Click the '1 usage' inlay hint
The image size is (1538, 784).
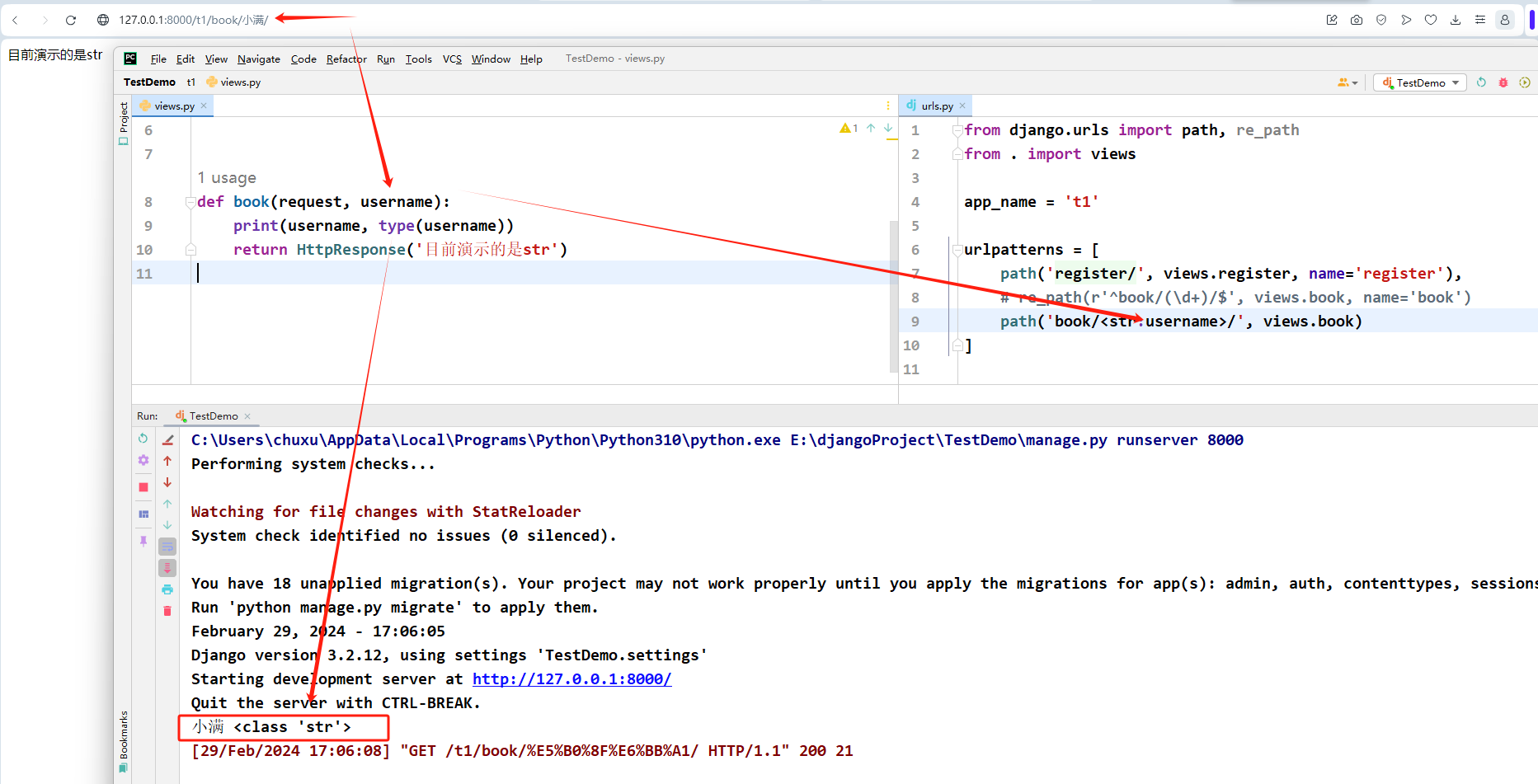tap(227, 178)
